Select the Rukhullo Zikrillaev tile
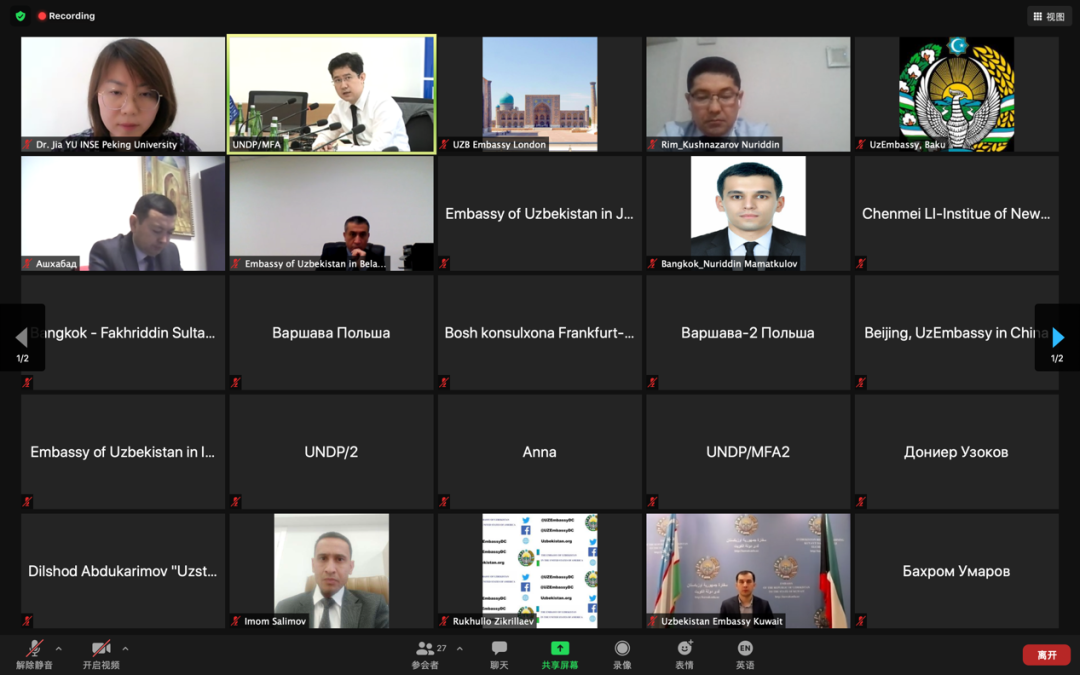Viewport: 1080px width, 675px height. coord(540,571)
